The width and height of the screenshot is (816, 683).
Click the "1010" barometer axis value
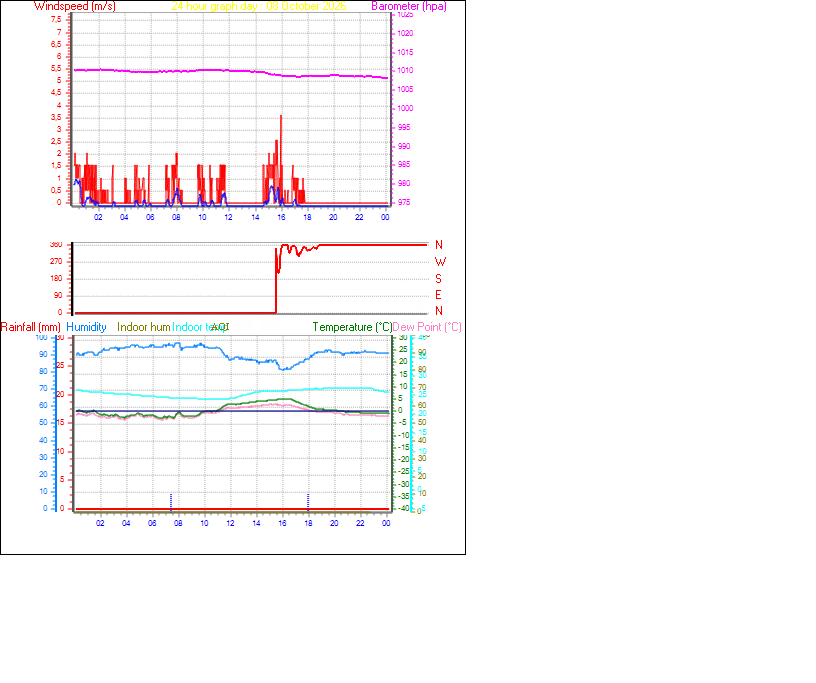[405, 70]
